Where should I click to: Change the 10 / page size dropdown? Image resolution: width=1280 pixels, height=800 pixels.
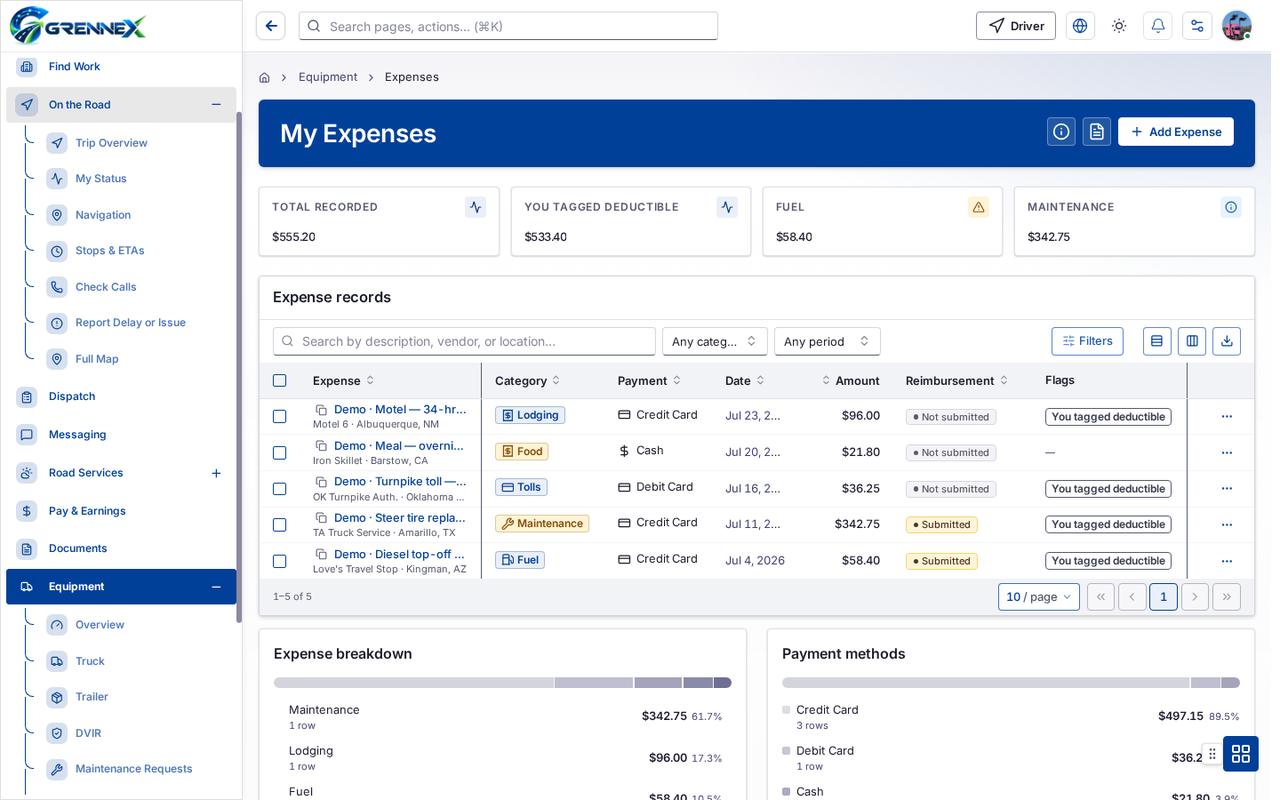pos(1039,597)
